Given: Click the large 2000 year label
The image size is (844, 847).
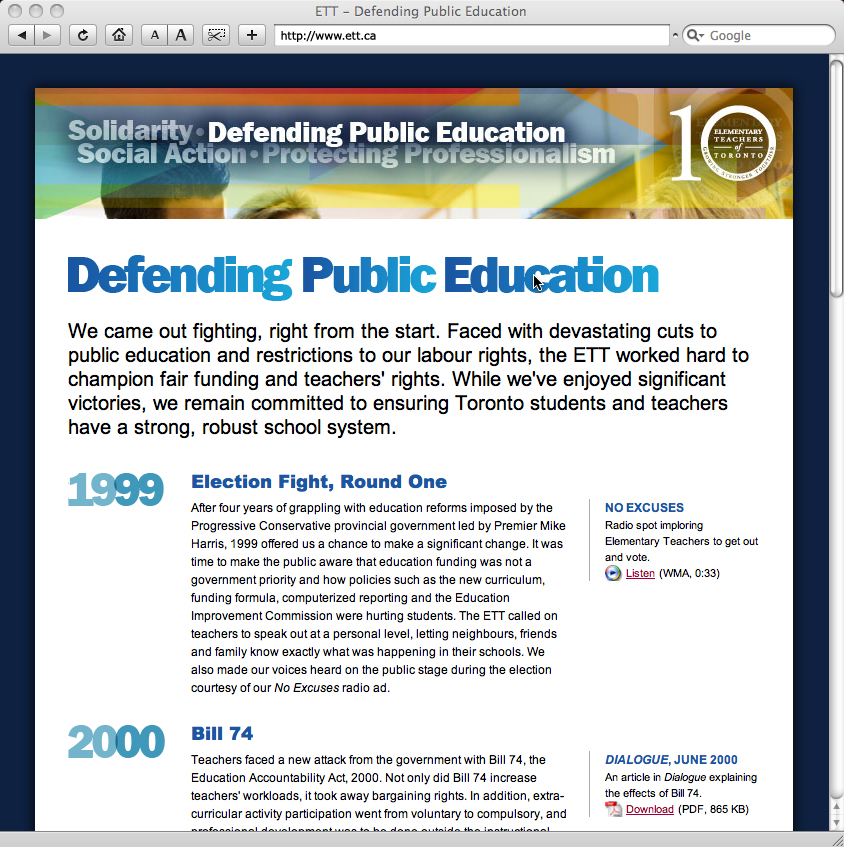Looking at the screenshot, I should click(x=116, y=742).
